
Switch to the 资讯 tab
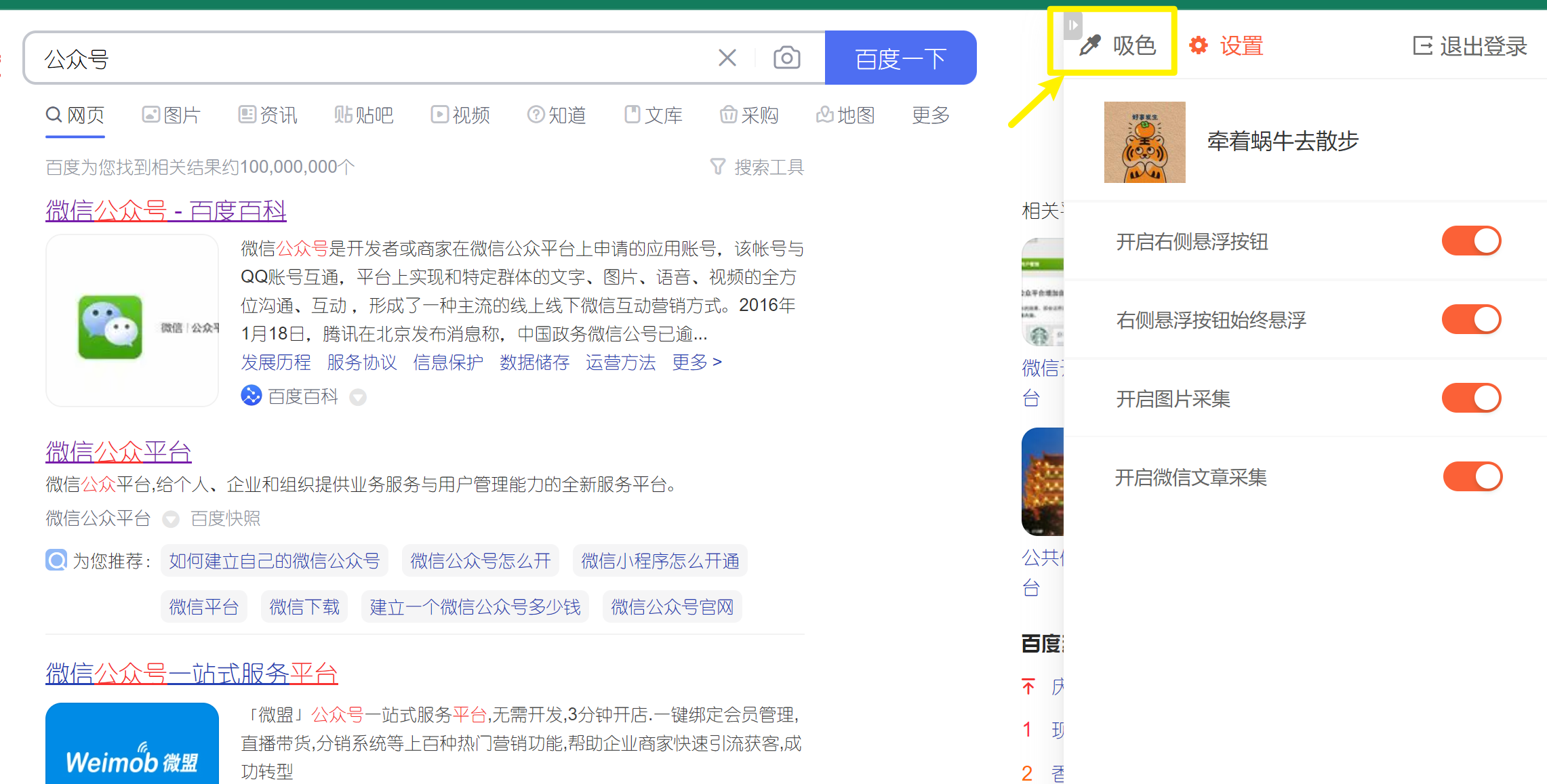(x=267, y=115)
